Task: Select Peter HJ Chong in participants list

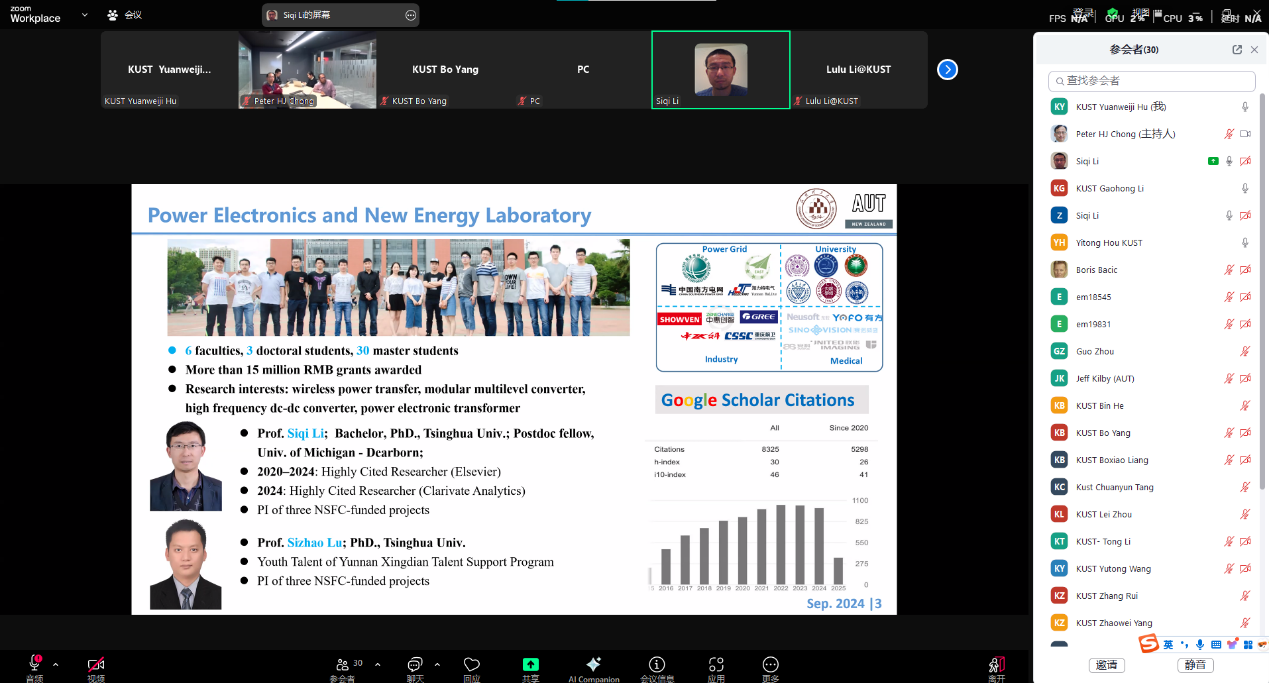Action: [x=1151, y=134]
